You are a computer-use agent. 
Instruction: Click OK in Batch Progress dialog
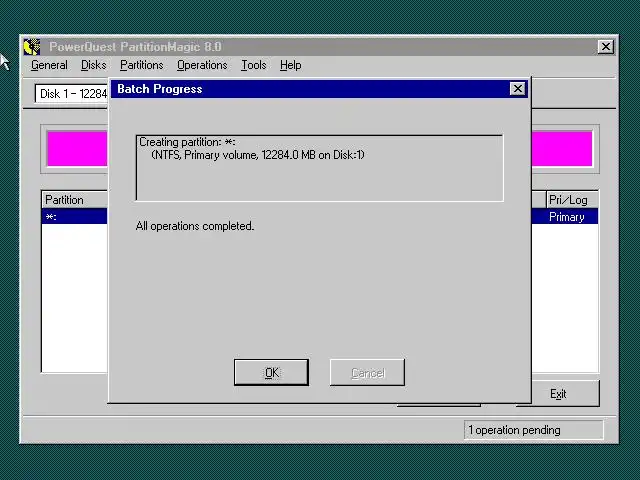coord(271,372)
